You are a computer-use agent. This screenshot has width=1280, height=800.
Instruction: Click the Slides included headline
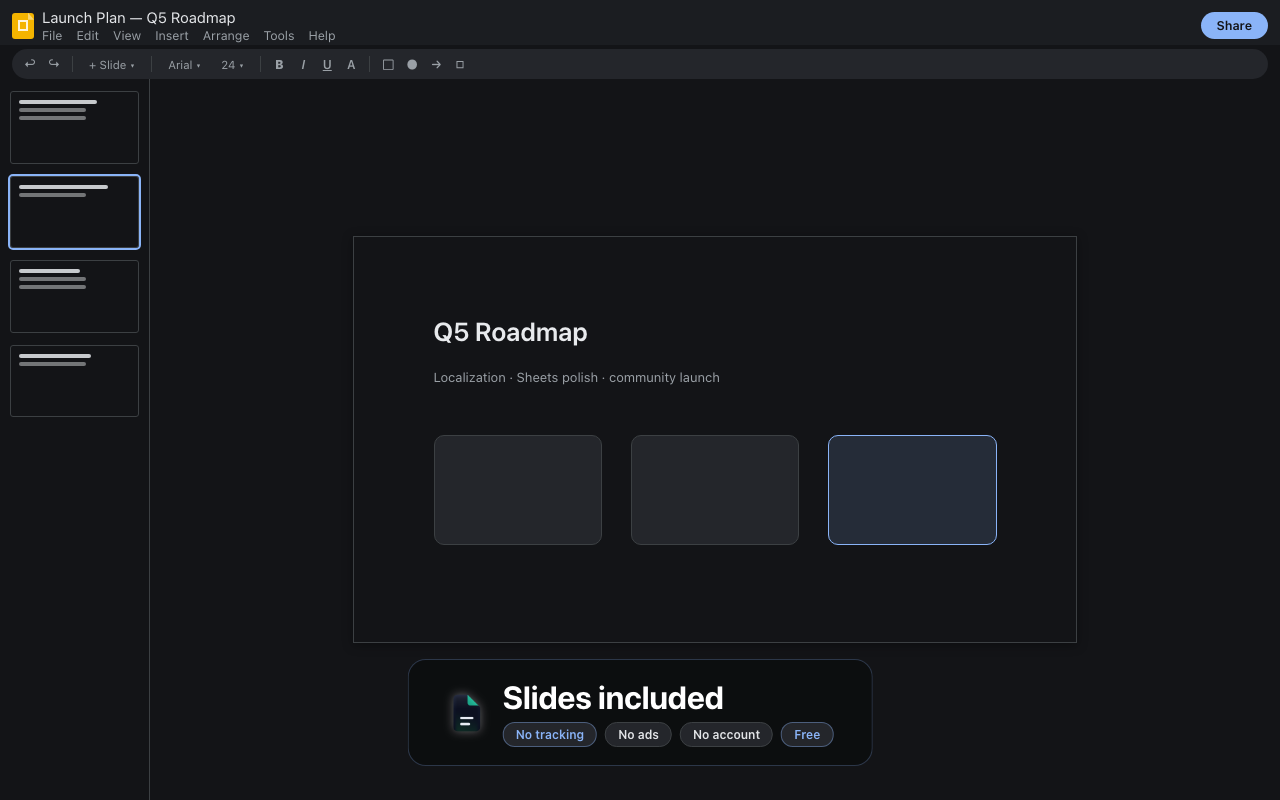[613, 698]
